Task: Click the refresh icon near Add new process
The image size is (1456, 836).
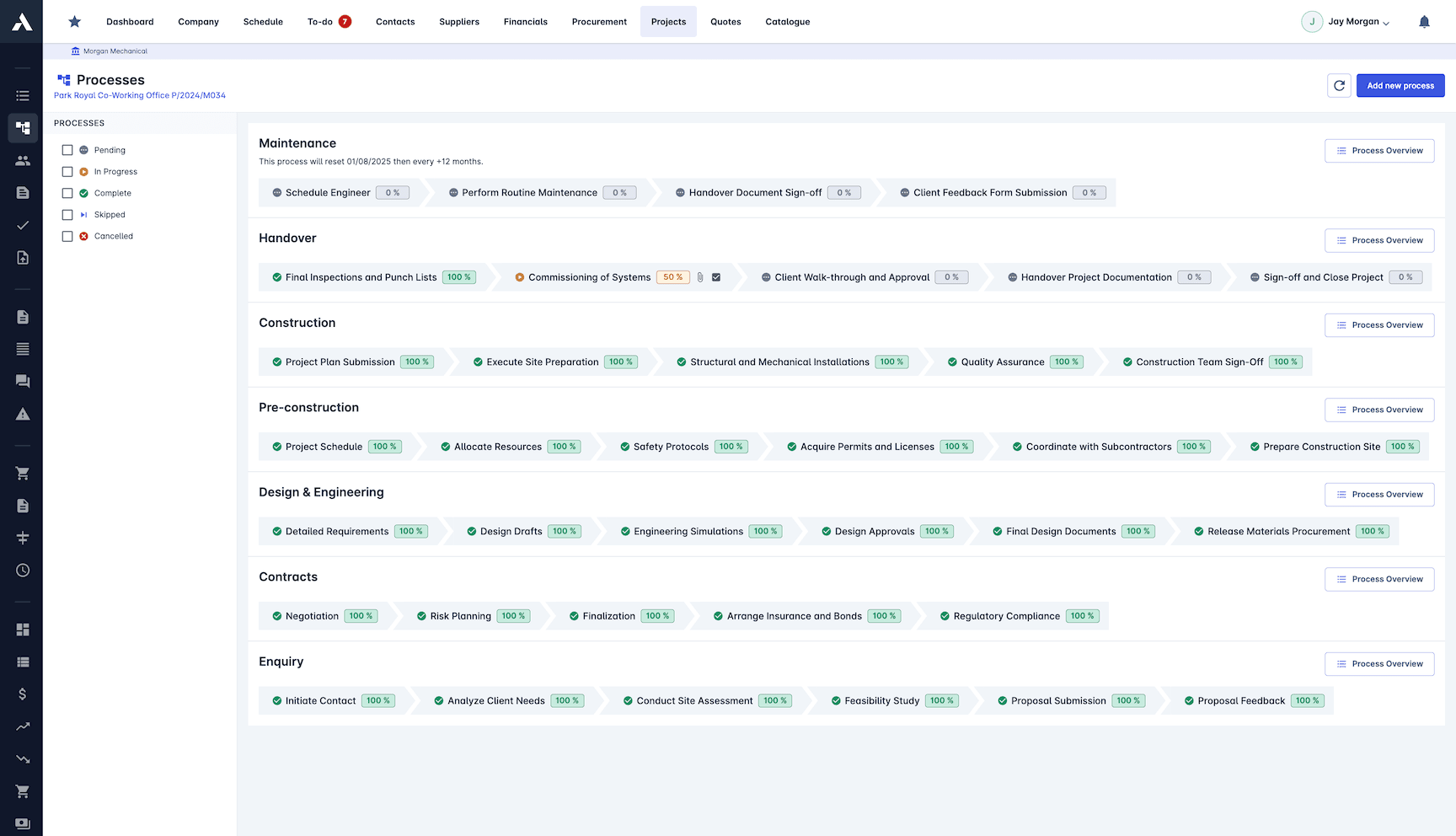Action: click(x=1339, y=85)
